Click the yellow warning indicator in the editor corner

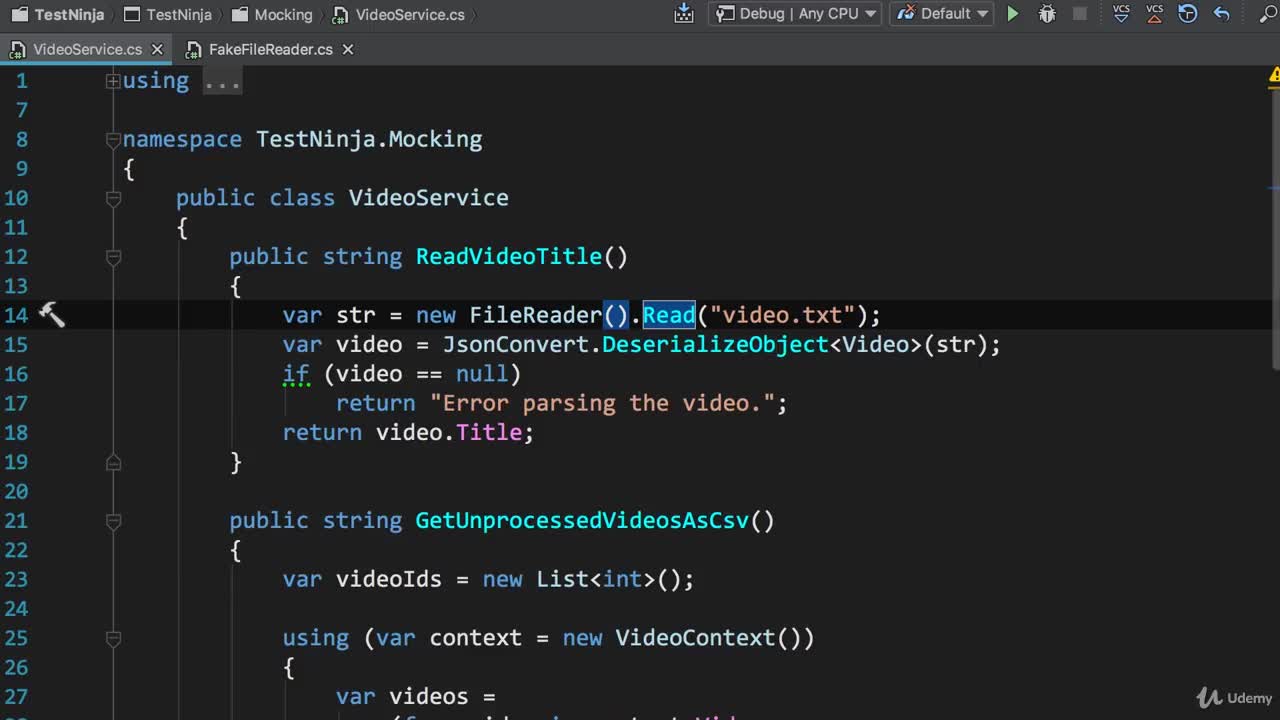[x=1274, y=75]
